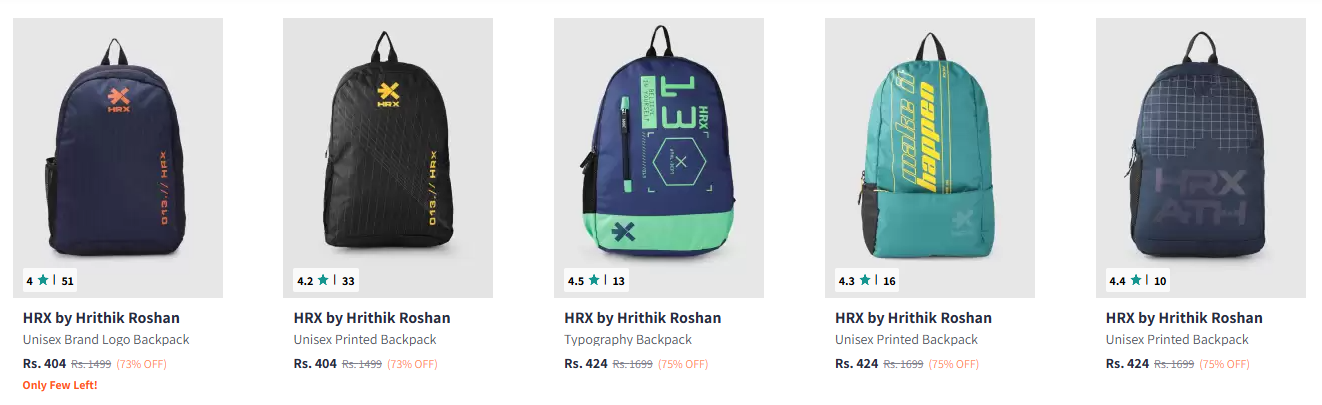The image size is (1322, 405).
Task: Click the Rs. 404 price of the black Printed Backpack
Action: [315, 363]
